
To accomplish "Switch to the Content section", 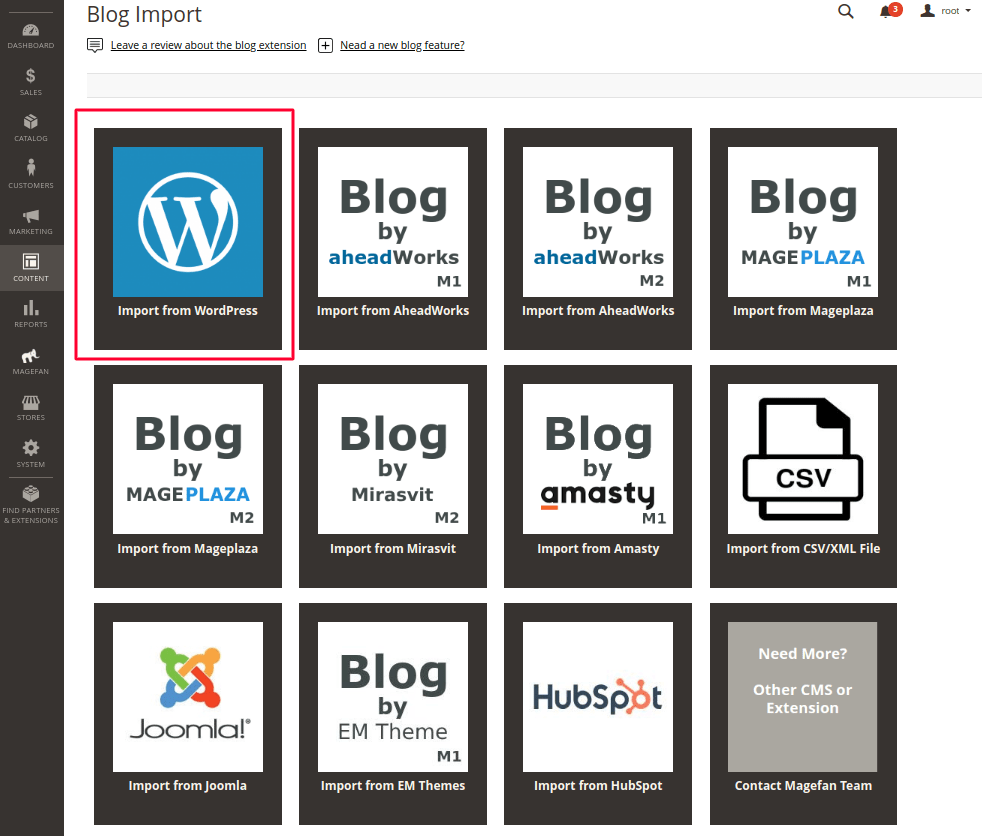I will [31, 267].
